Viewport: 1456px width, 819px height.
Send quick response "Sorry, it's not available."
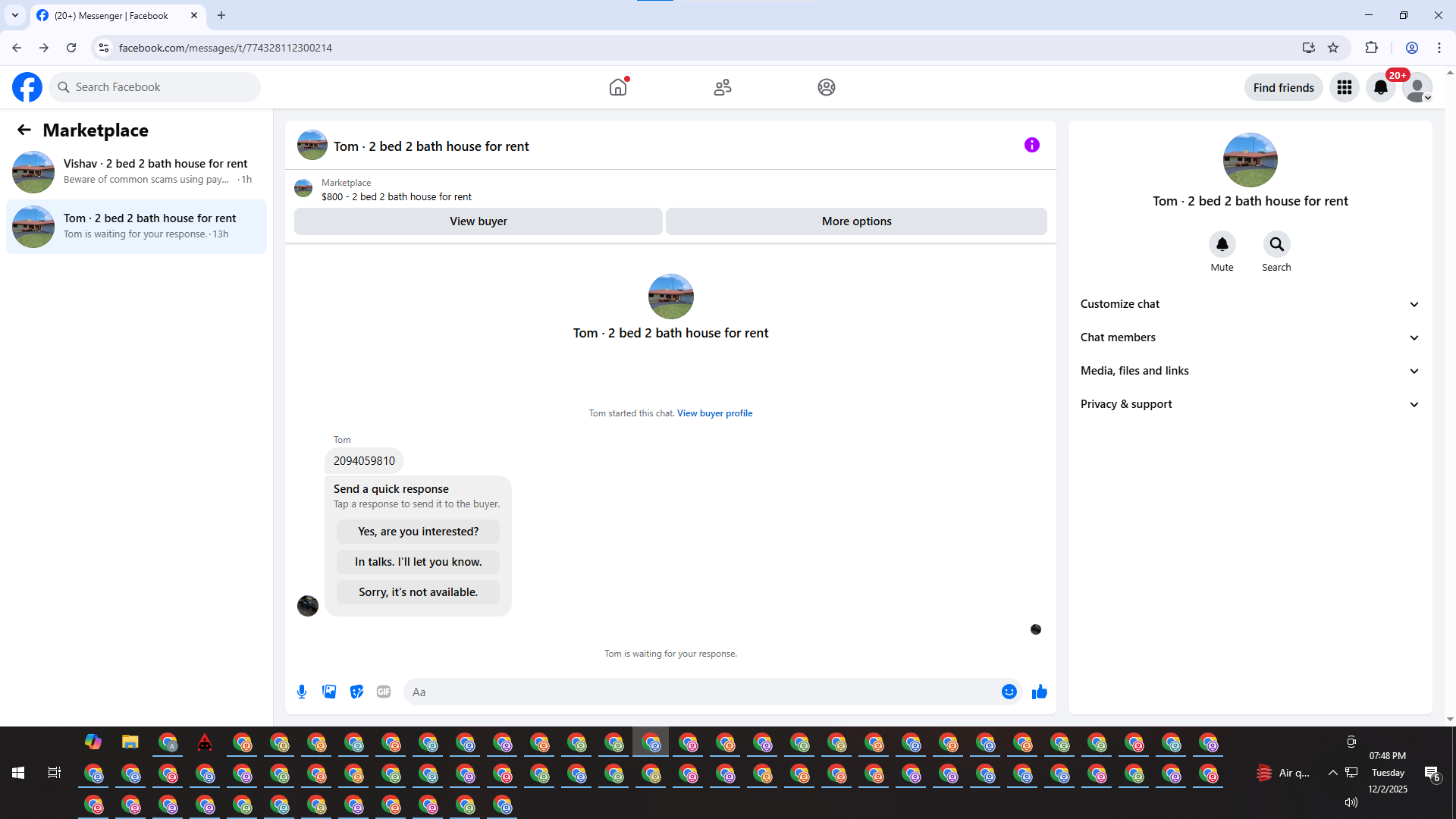coord(418,592)
